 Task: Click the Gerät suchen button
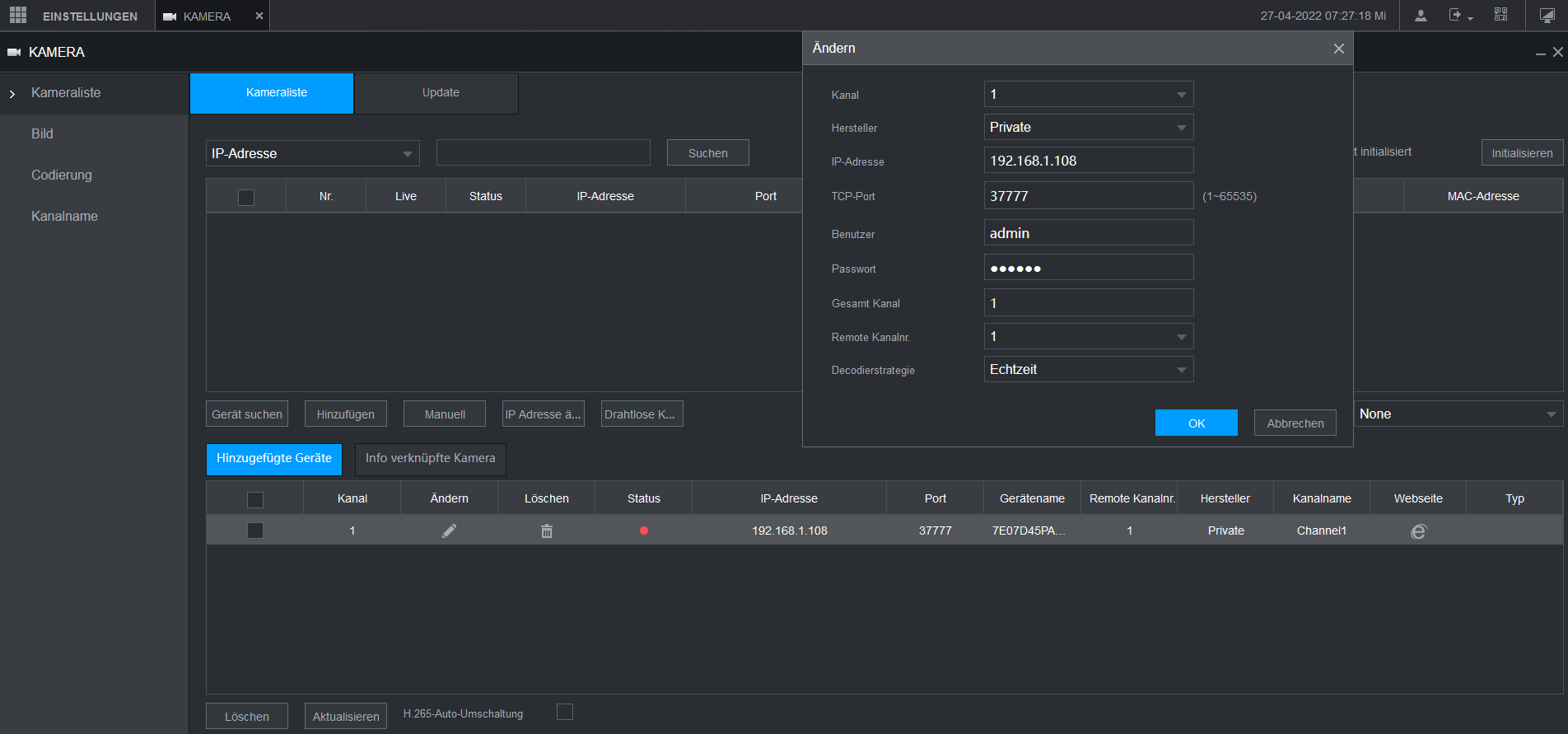pos(246,414)
